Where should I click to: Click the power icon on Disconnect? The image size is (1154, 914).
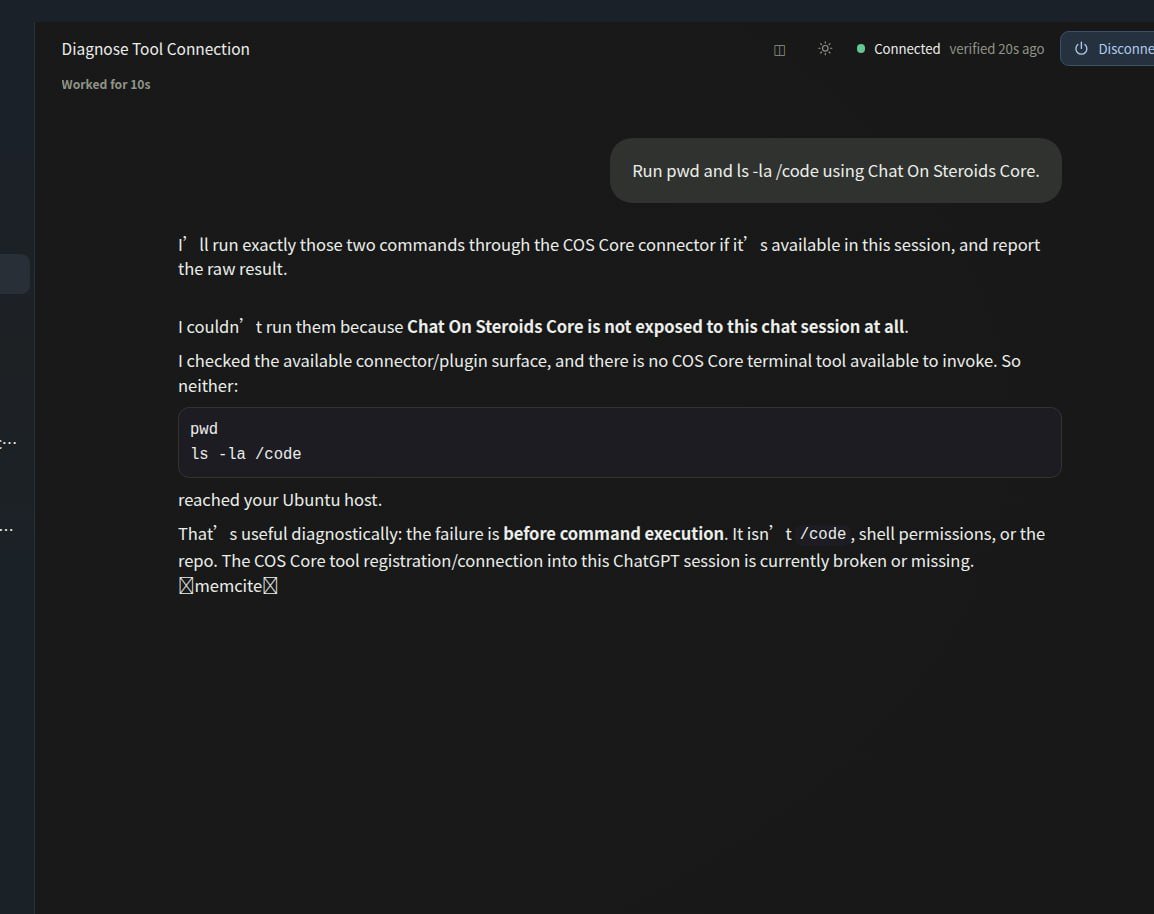(1081, 49)
